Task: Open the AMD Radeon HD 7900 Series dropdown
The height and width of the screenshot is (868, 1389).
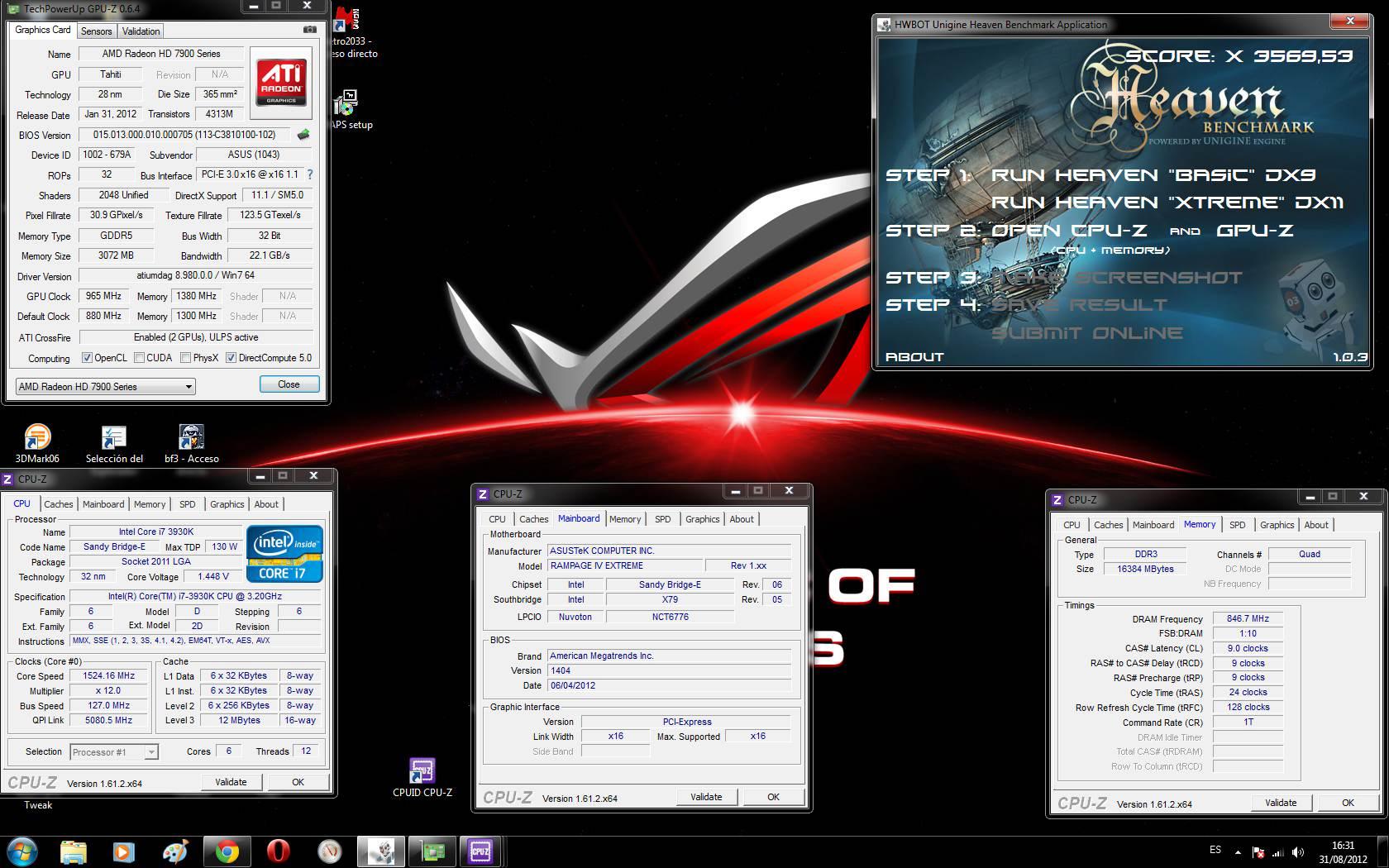Action: (x=105, y=386)
